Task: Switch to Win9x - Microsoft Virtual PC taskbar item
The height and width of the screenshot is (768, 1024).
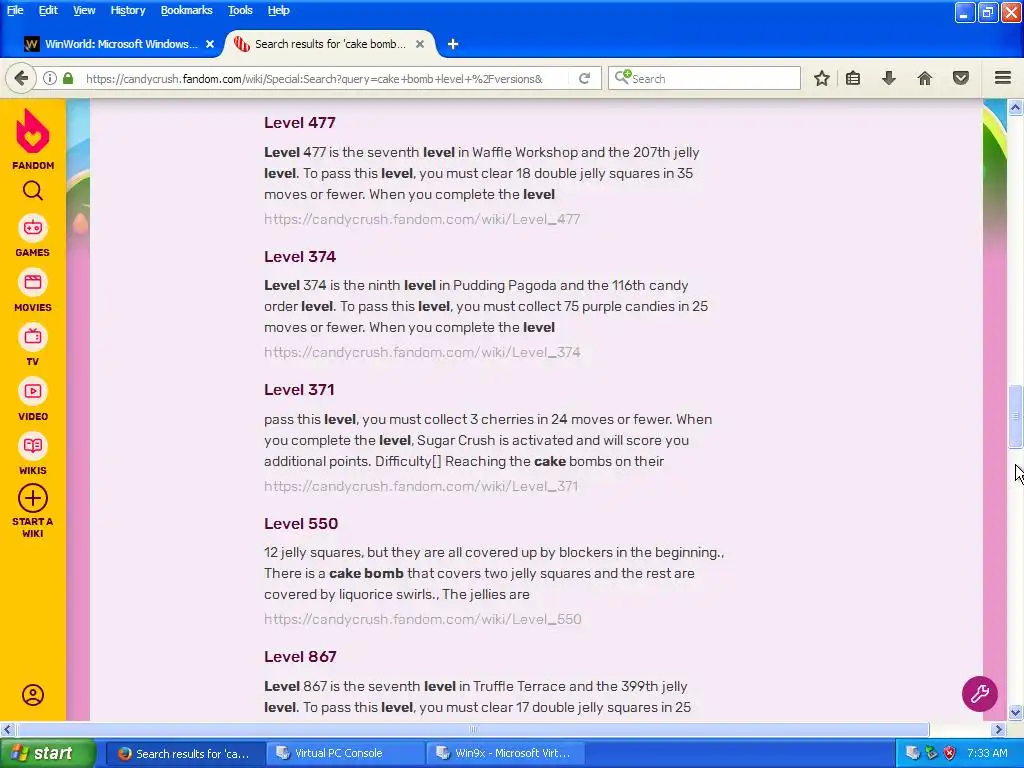Action: pyautogui.click(x=505, y=753)
